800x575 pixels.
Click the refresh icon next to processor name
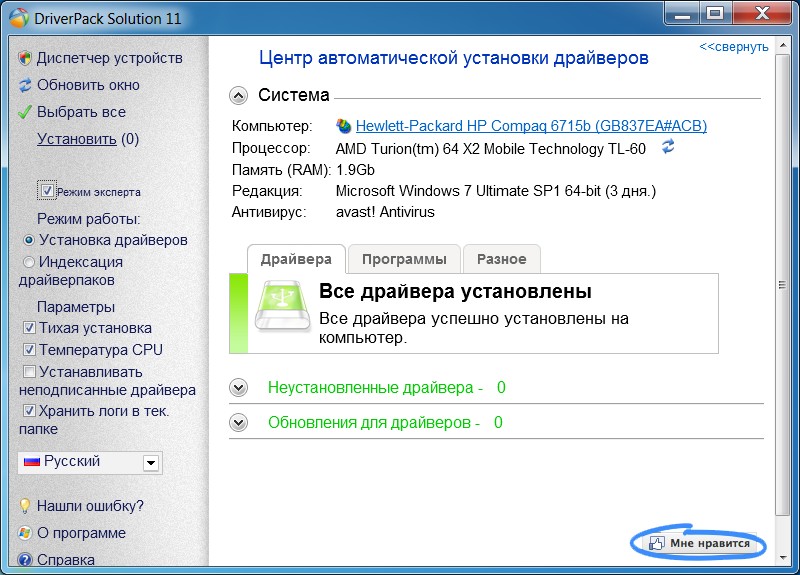tap(668, 147)
